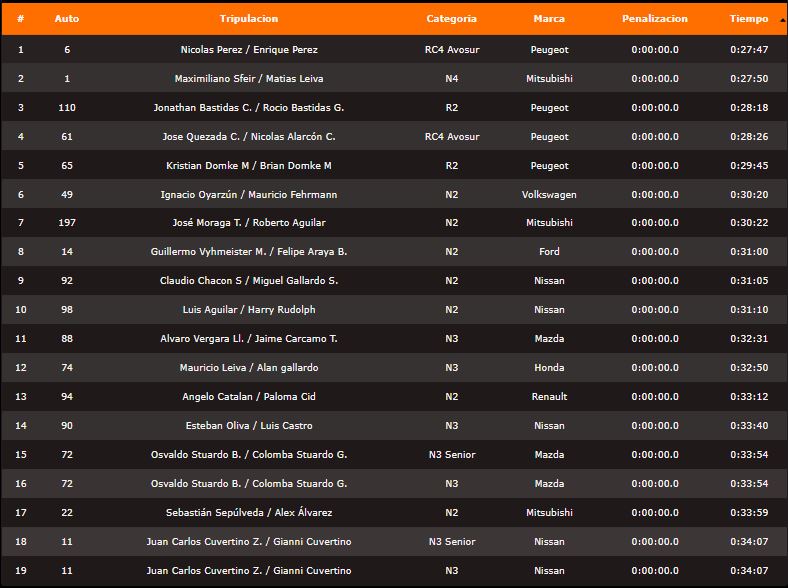
Task: Click position number 16
Action: (21, 484)
